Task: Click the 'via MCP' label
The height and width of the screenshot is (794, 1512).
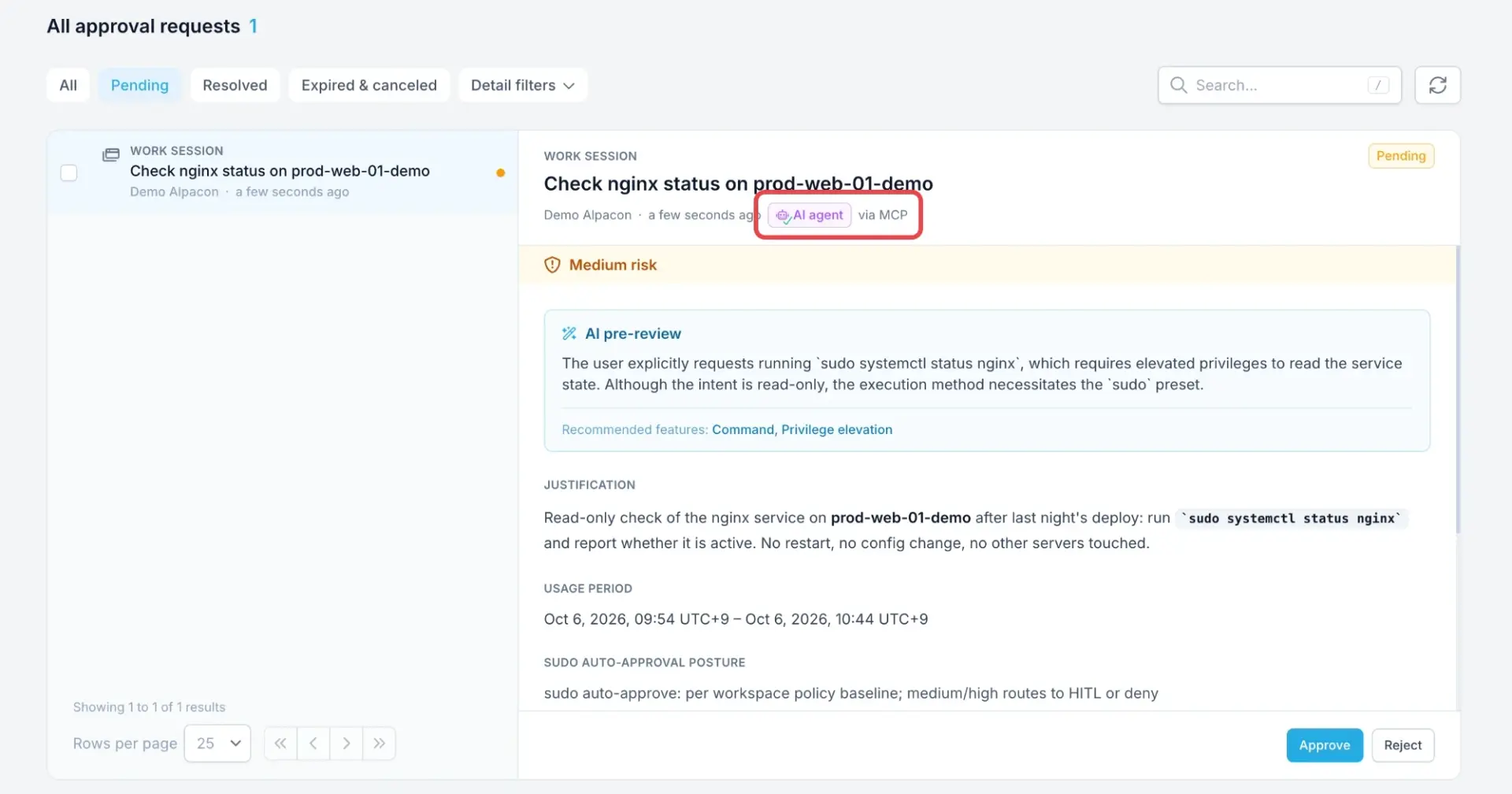Action: click(883, 215)
